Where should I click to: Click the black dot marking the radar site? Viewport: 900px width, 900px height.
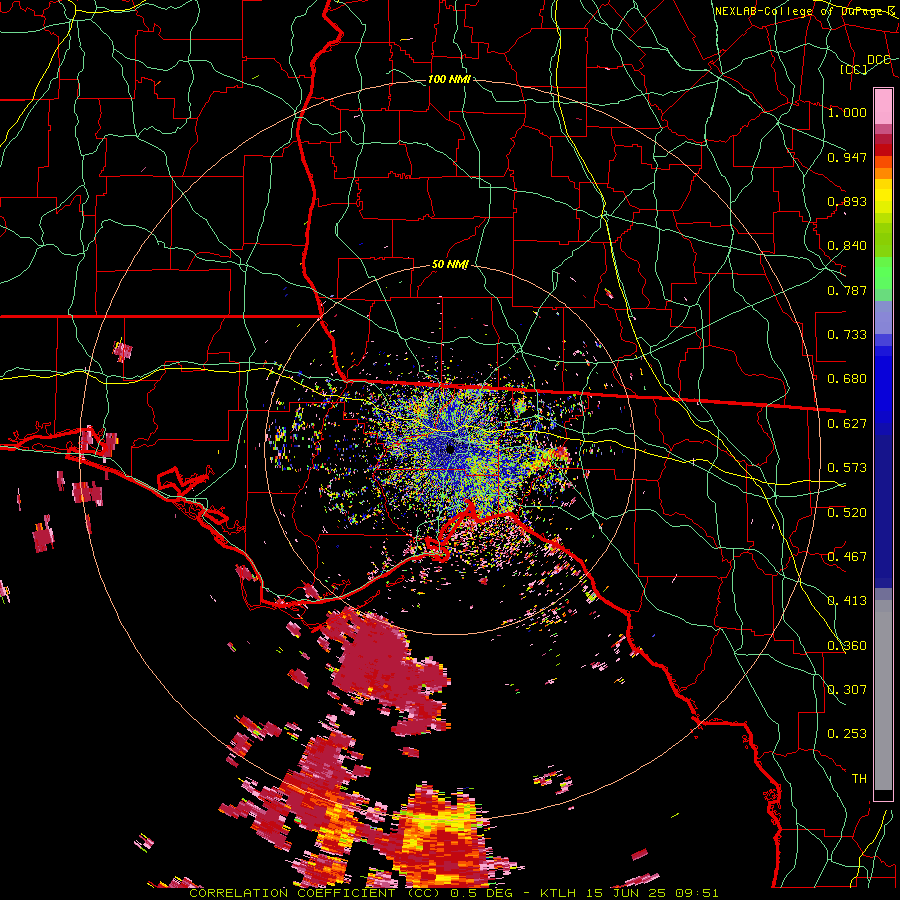451,449
